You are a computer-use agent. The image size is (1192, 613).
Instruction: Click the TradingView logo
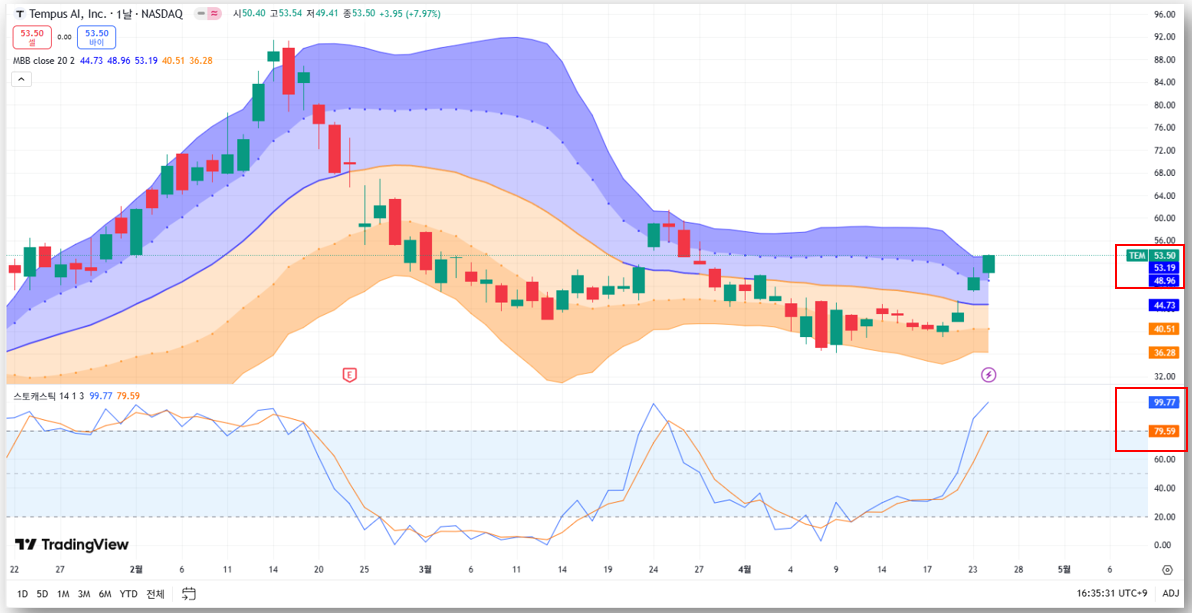pos(72,545)
